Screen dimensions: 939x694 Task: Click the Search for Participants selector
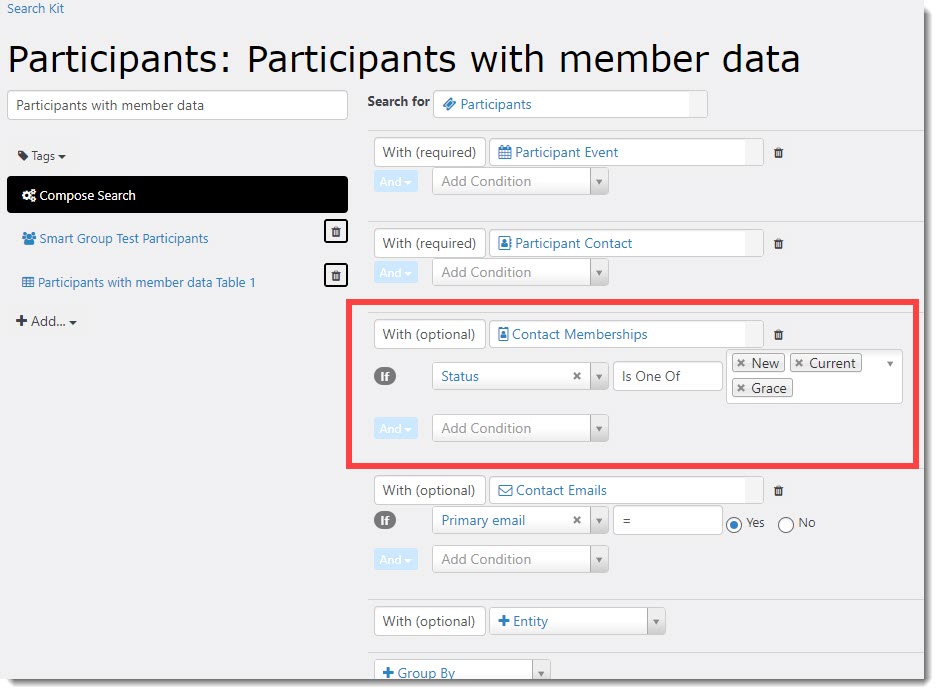[x=570, y=104]
